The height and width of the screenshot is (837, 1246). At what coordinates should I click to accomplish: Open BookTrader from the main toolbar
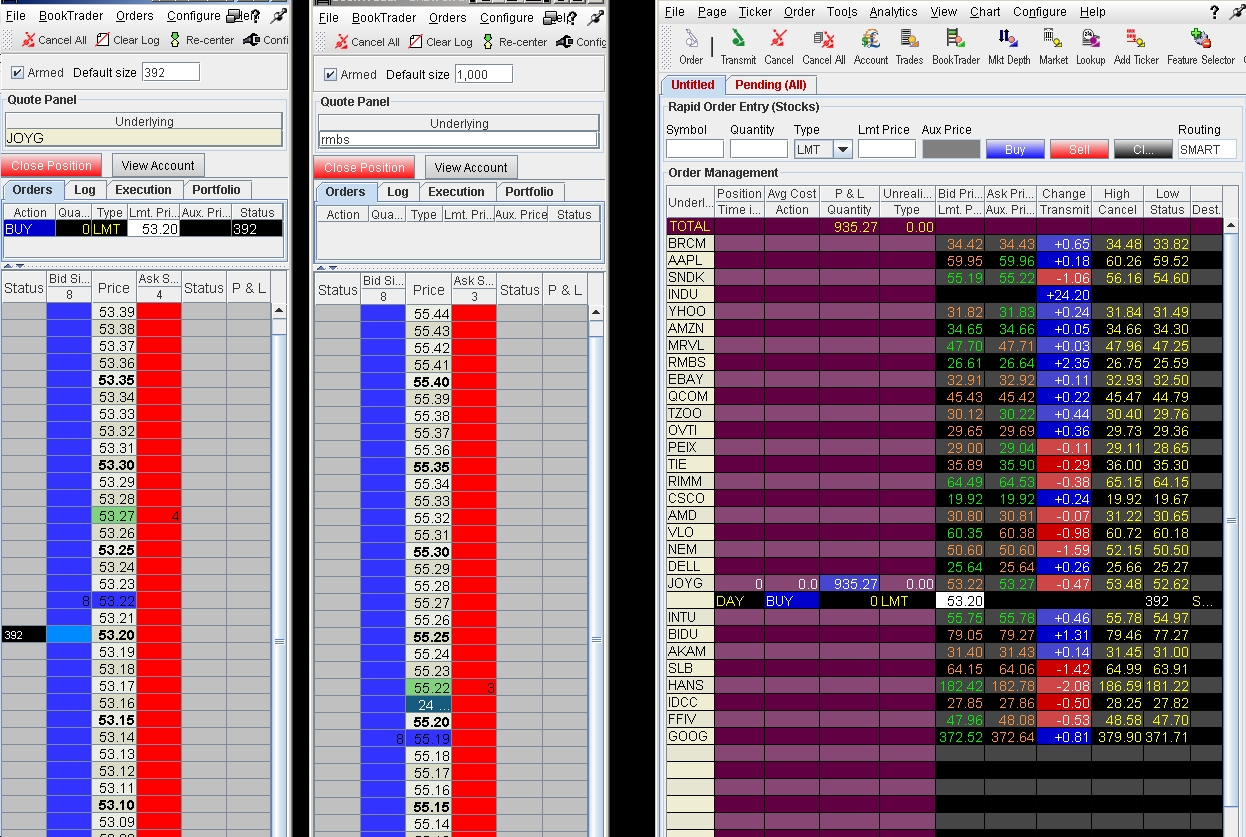coord(955,45)
